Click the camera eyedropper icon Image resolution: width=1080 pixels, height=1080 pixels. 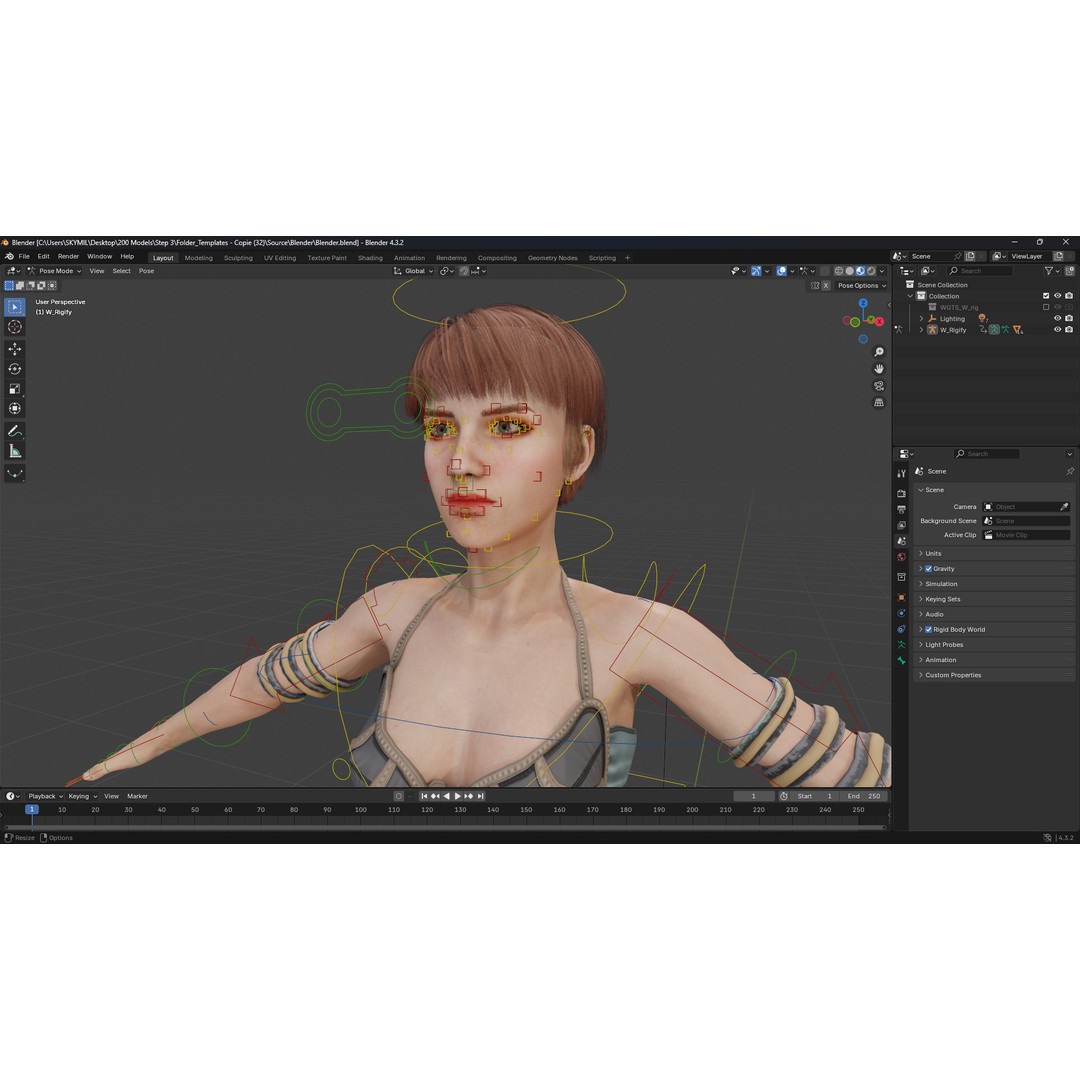coord(1064,506)
